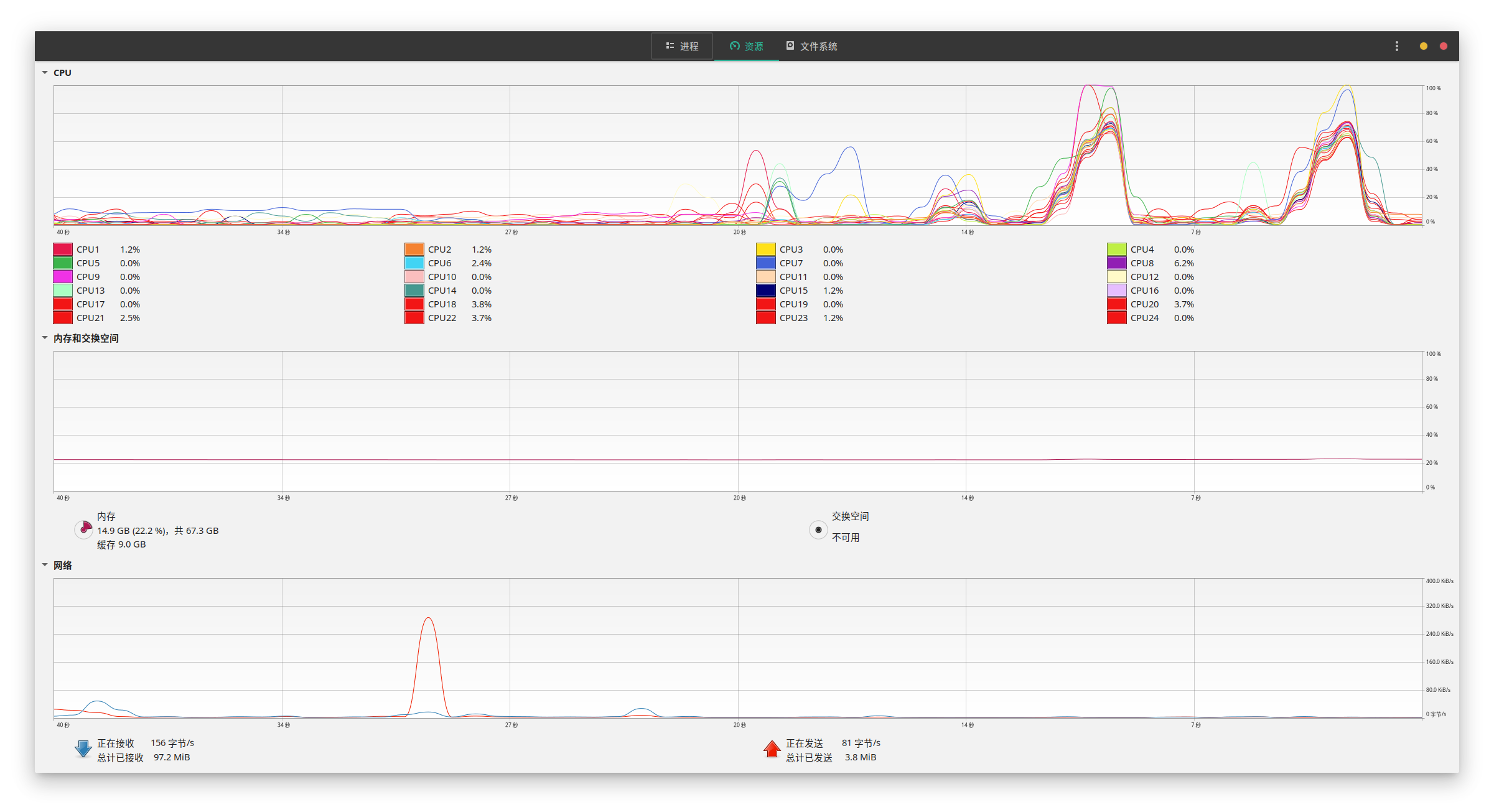Click the CPU8 purple color swatch
Image resolution: width=1494 pixels, height=812 pixels.
(1118, 263)
